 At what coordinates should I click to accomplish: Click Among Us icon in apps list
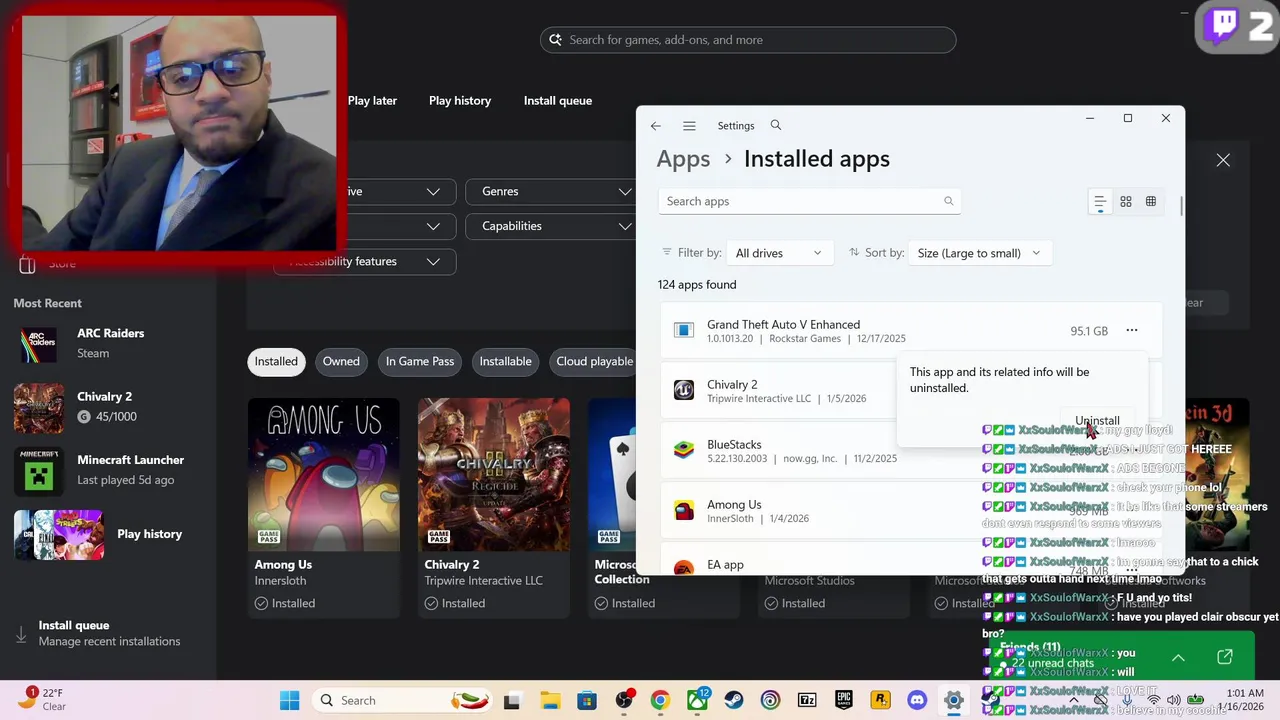(x=684, y=510)
